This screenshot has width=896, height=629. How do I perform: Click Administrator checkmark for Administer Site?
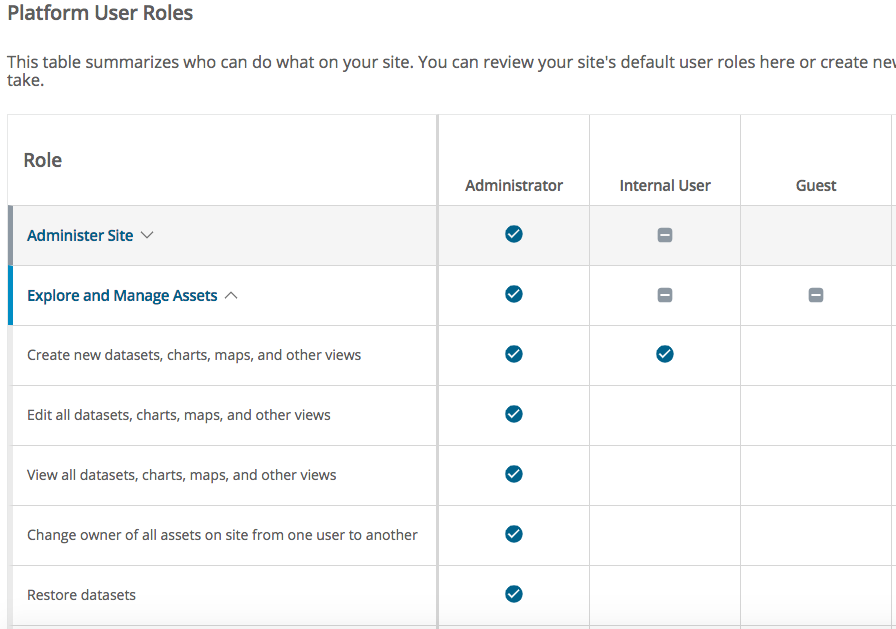click(514, 234)
